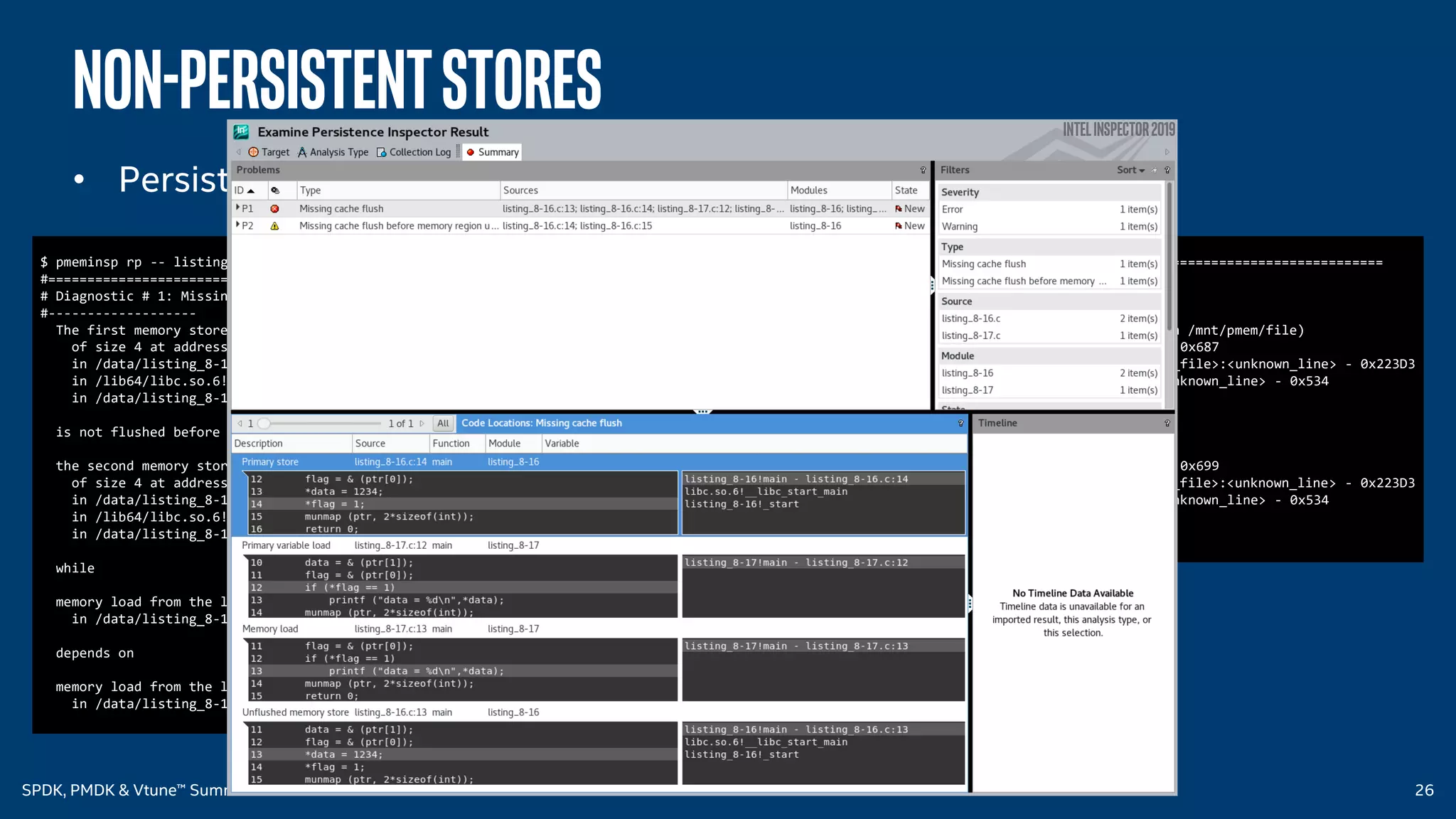Switch to the Target tab
This screenshot has width=1456, height=819.
(x=269, y=152)
